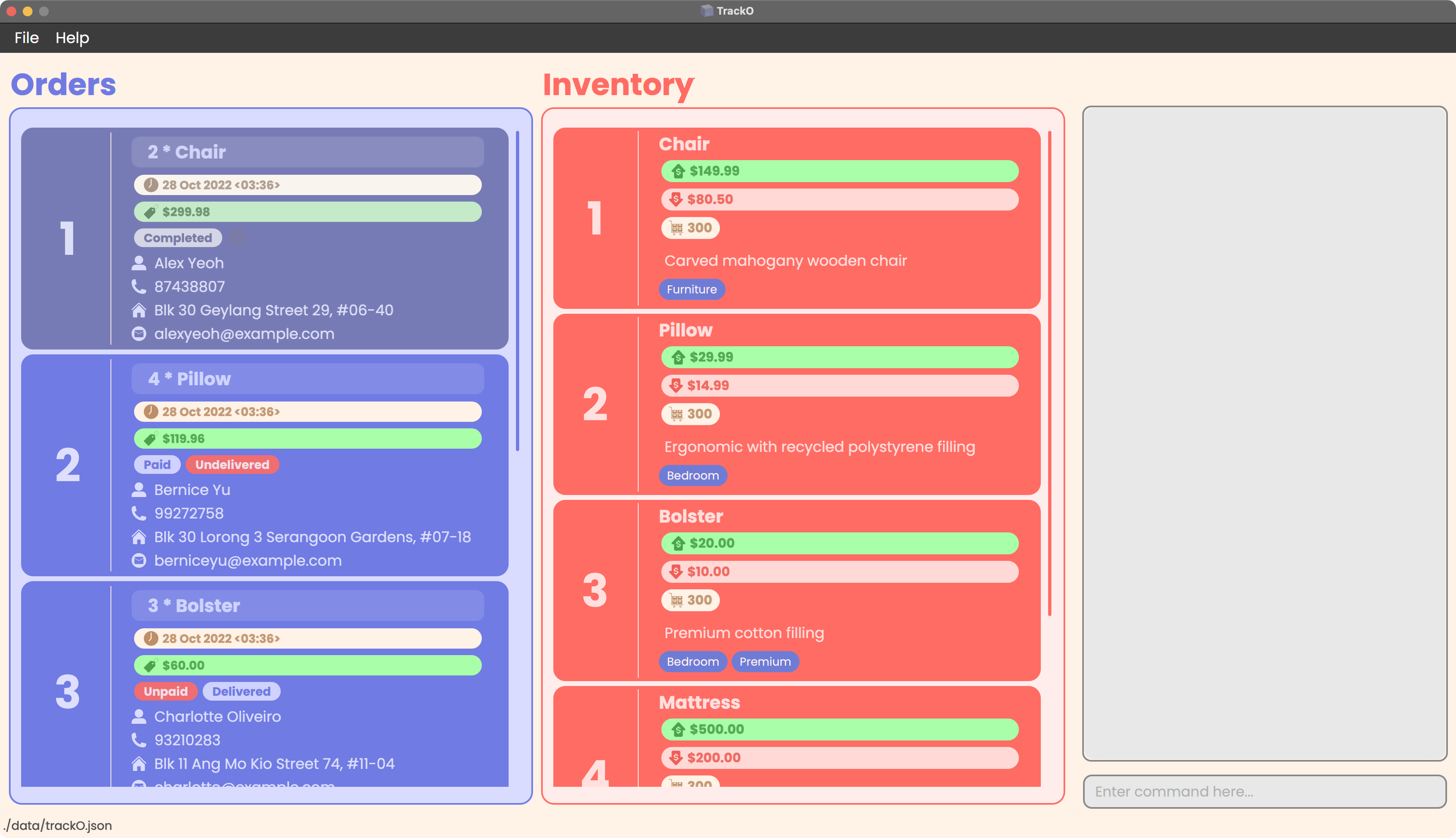
Task: Click the Delivered badge on Bolster order
Action: (242, 691)
